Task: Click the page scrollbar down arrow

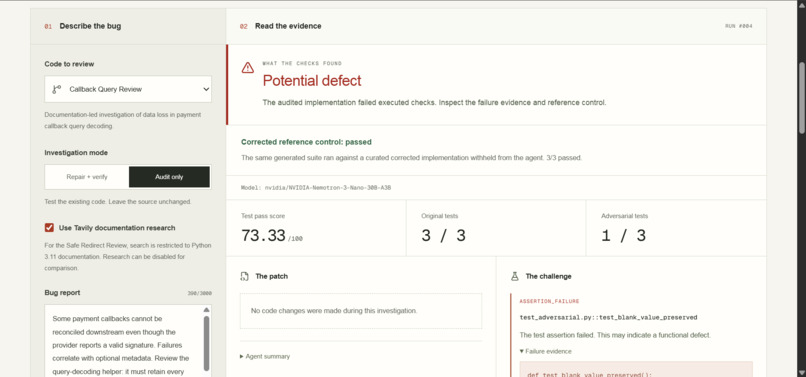Action: click(x=802, y=372)
